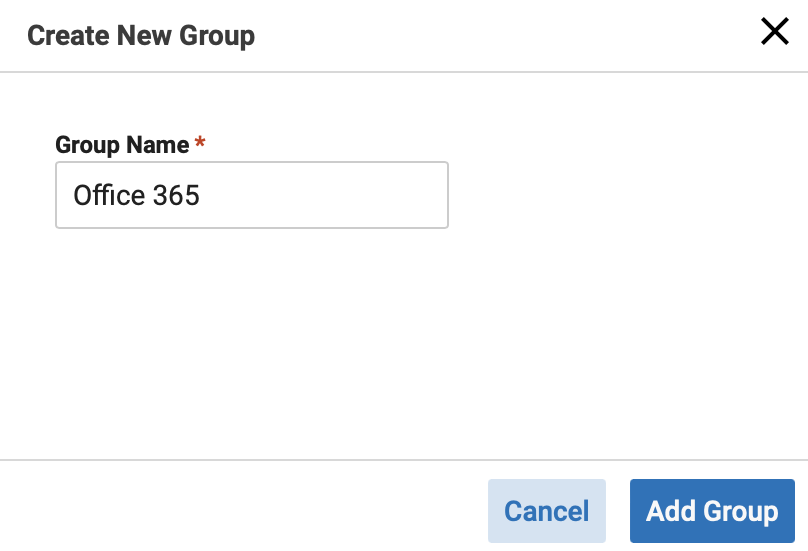The image size is (808, 551).
Task: Click inside the Group Name text box
Action: tap(252, 195)
